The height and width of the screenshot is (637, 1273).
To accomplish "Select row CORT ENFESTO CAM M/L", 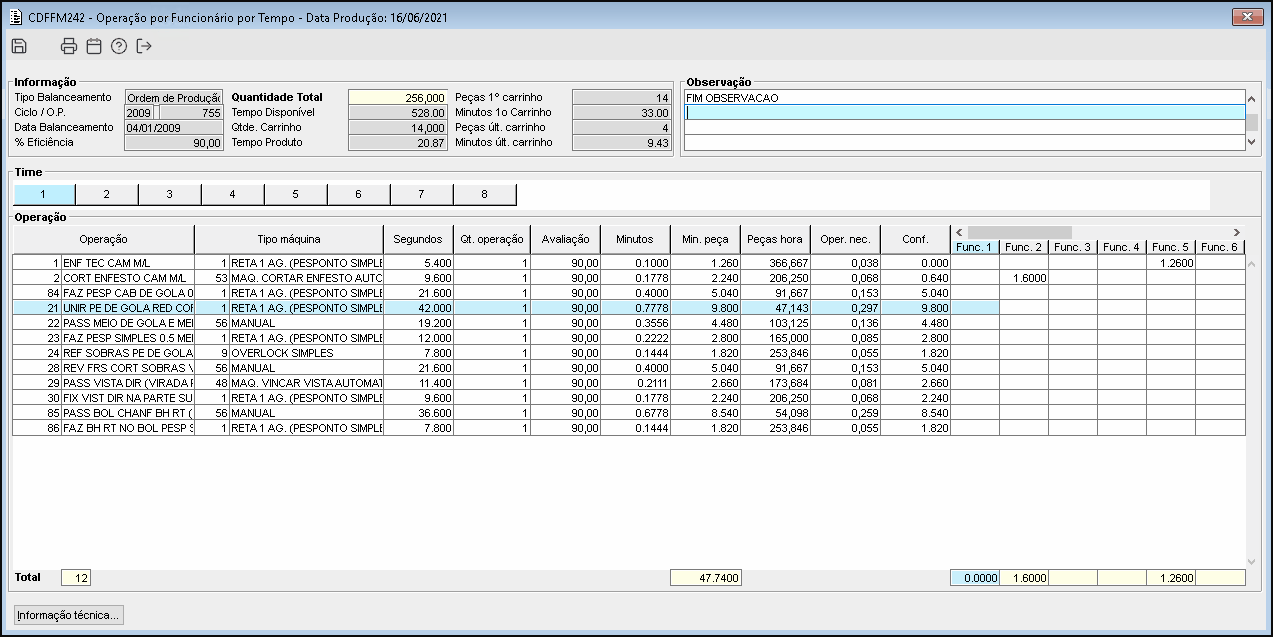I will 629,278.
